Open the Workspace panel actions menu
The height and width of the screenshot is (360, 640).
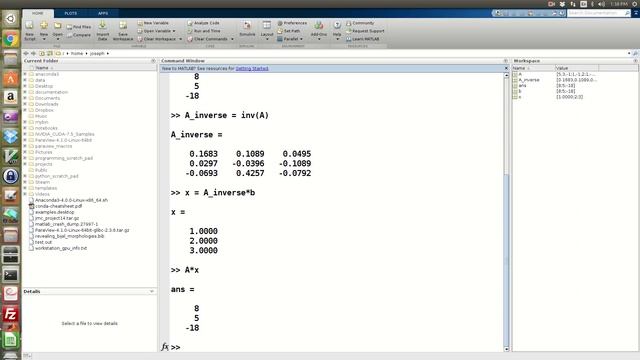pos(635,61)
